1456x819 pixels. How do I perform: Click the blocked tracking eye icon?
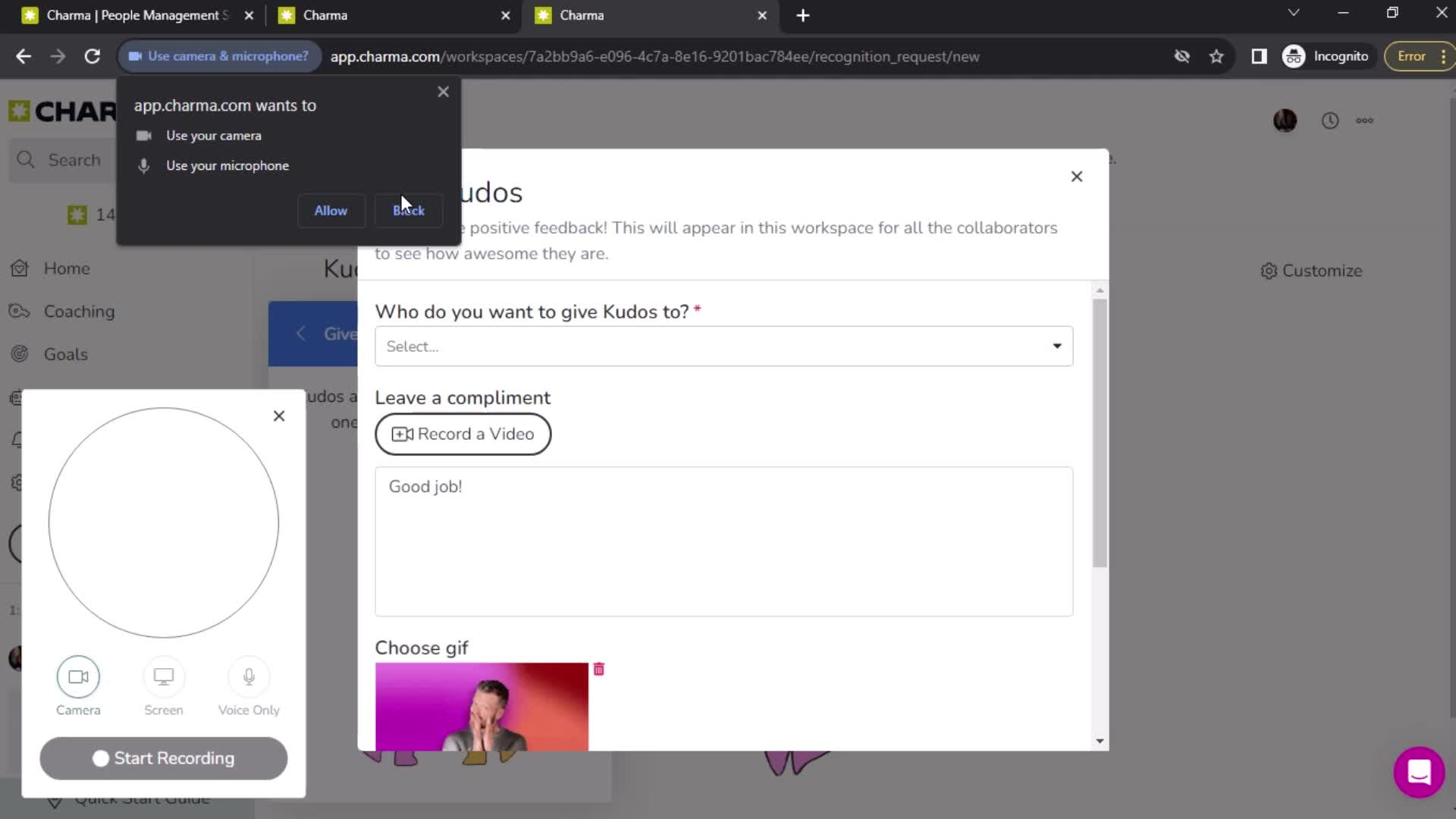coord(1181,56)
